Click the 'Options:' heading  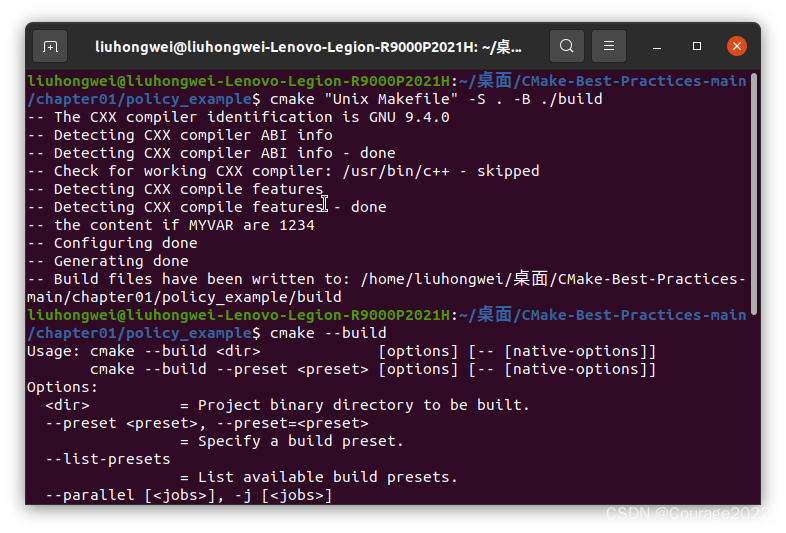(x=63, y=387)
